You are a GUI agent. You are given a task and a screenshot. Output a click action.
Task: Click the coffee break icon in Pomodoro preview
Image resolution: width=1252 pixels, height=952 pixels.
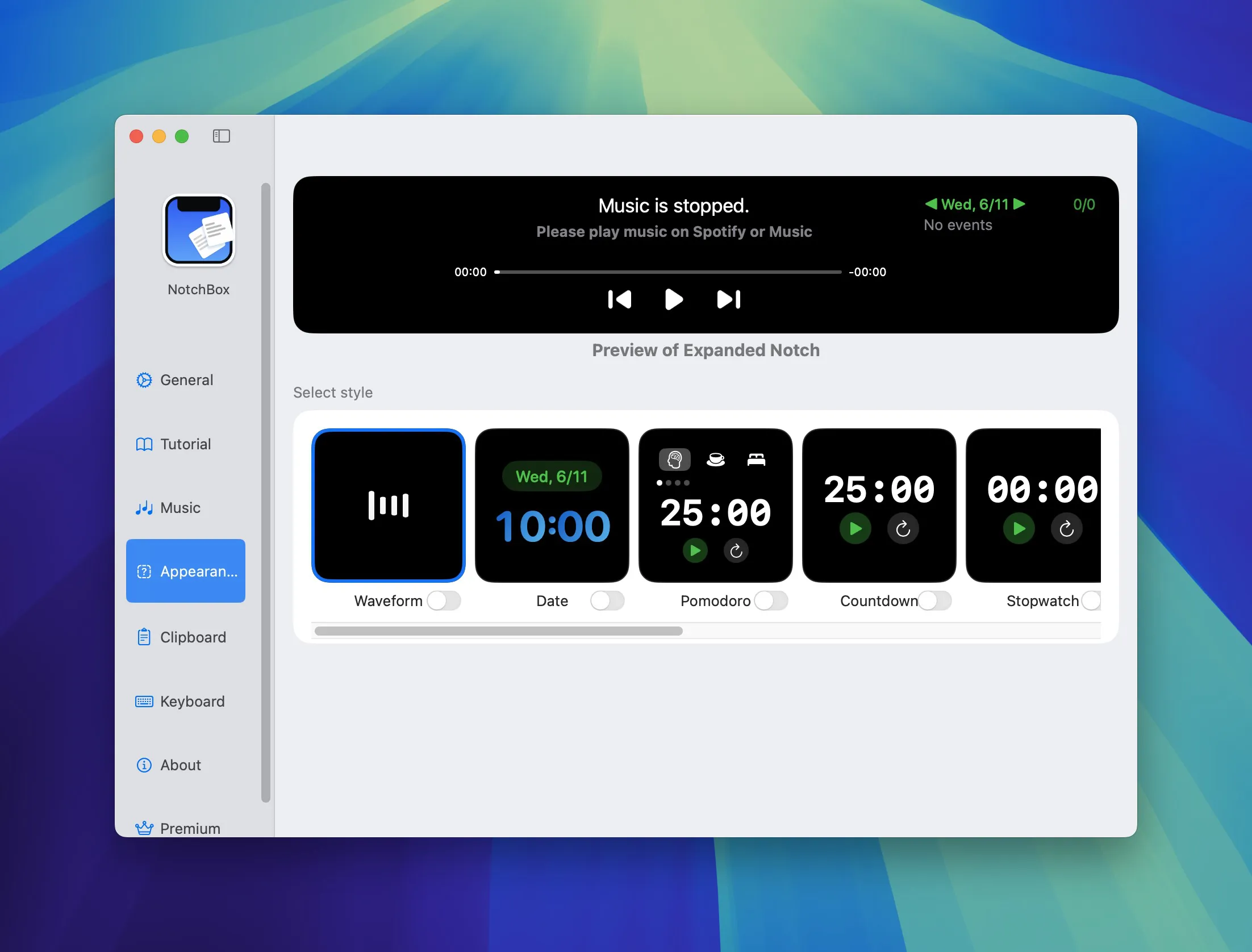point(716,459)
